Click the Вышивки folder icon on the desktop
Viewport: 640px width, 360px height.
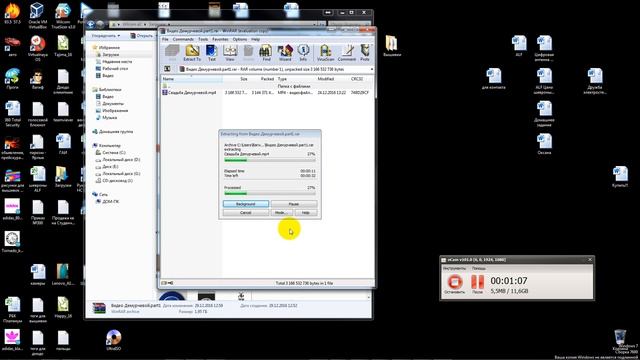pyautogui.click(x=392, y=46)
